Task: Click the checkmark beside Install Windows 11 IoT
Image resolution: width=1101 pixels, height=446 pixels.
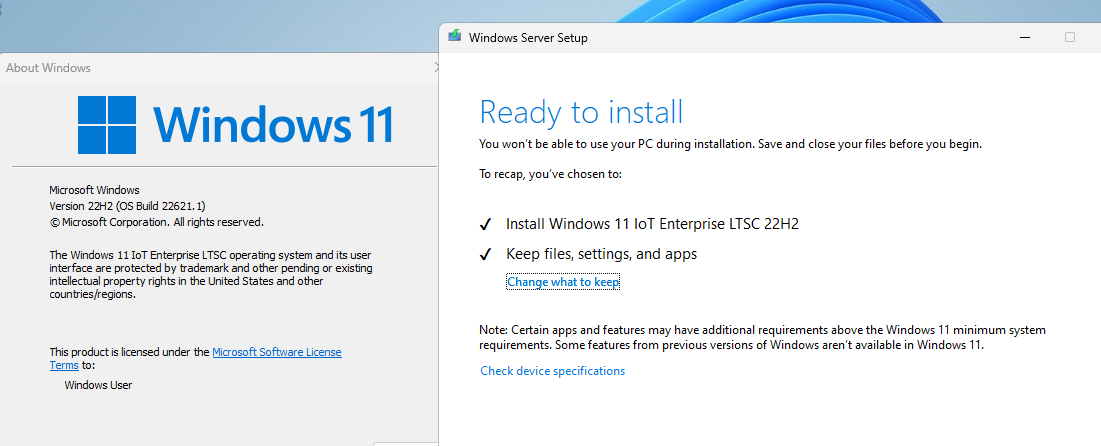Action: [485, 225]
